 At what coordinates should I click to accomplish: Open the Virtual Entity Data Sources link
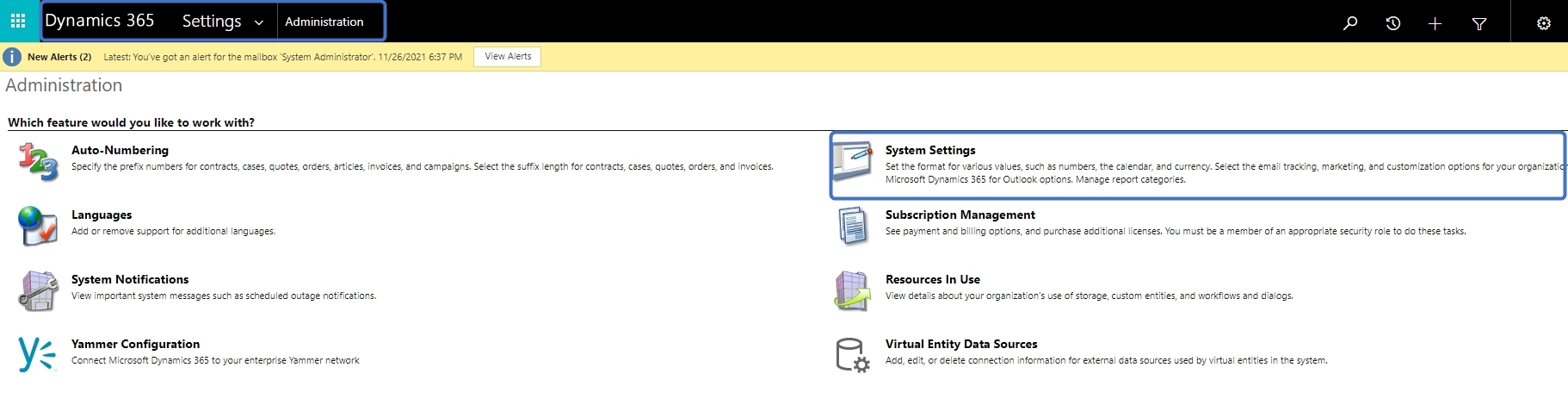(961, 344)
